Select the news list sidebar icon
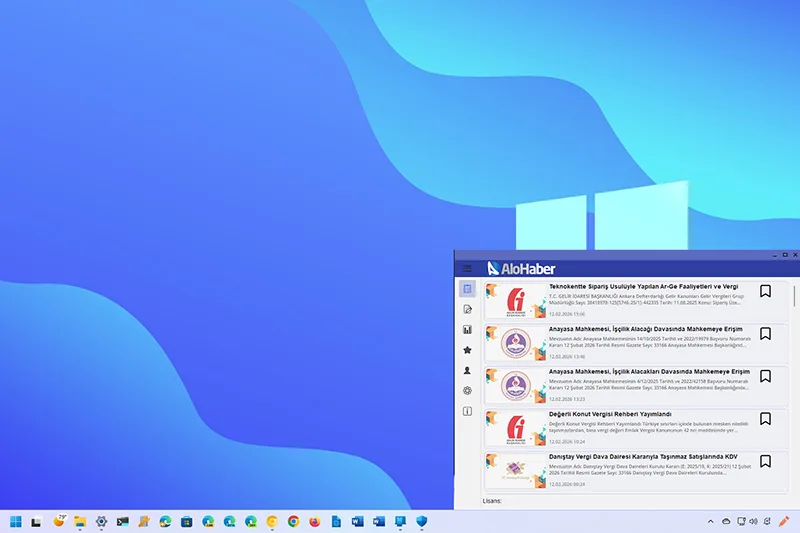This screenshot has width=800, height=533. point(467,289)
